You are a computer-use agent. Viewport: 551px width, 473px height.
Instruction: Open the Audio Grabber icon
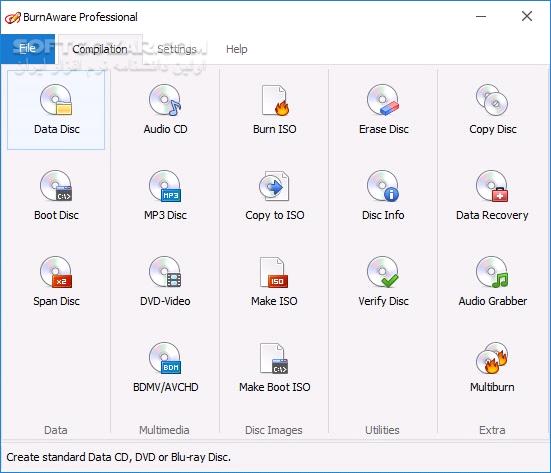click(492, 272)
